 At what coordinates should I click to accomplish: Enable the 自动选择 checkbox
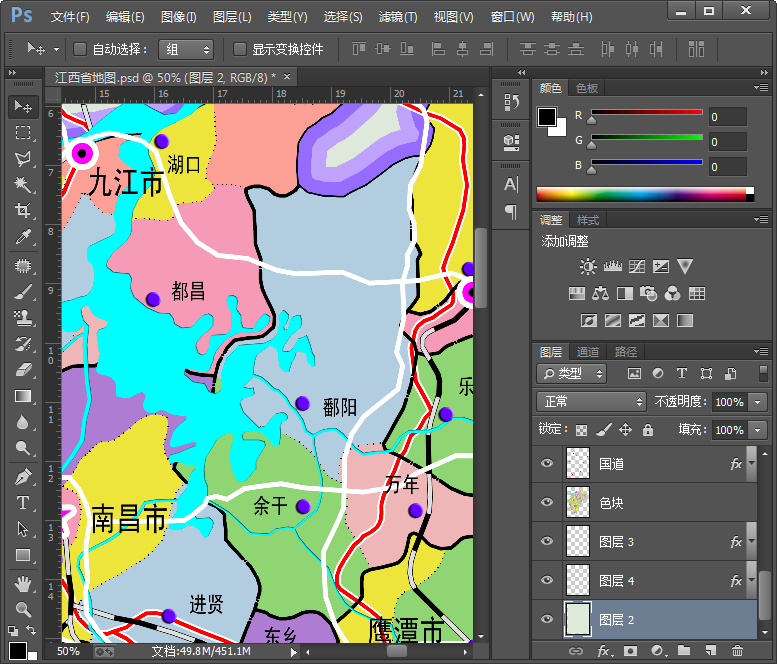tap(81, 49)
